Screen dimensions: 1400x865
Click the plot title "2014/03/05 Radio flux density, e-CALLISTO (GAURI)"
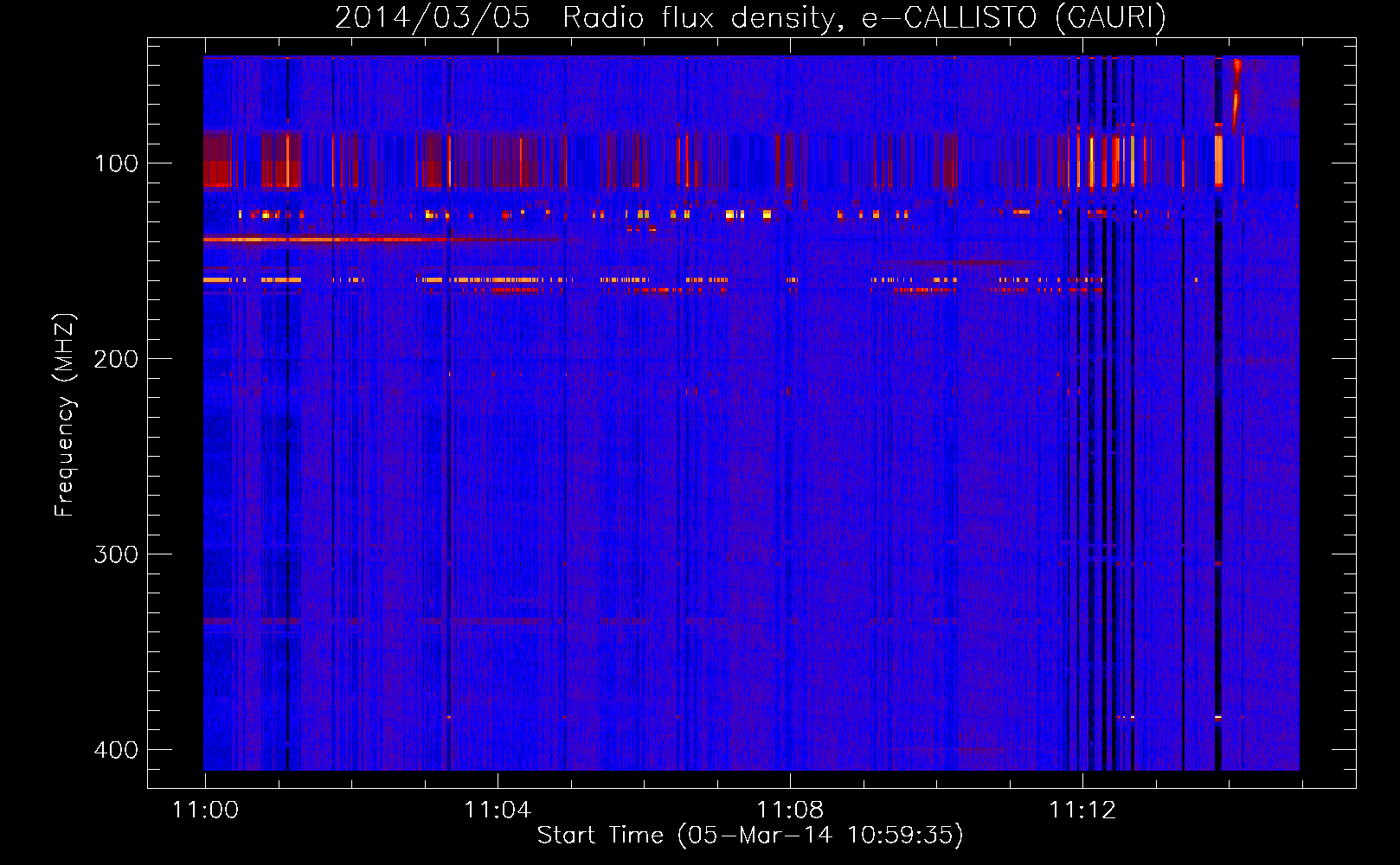point(750,17)
